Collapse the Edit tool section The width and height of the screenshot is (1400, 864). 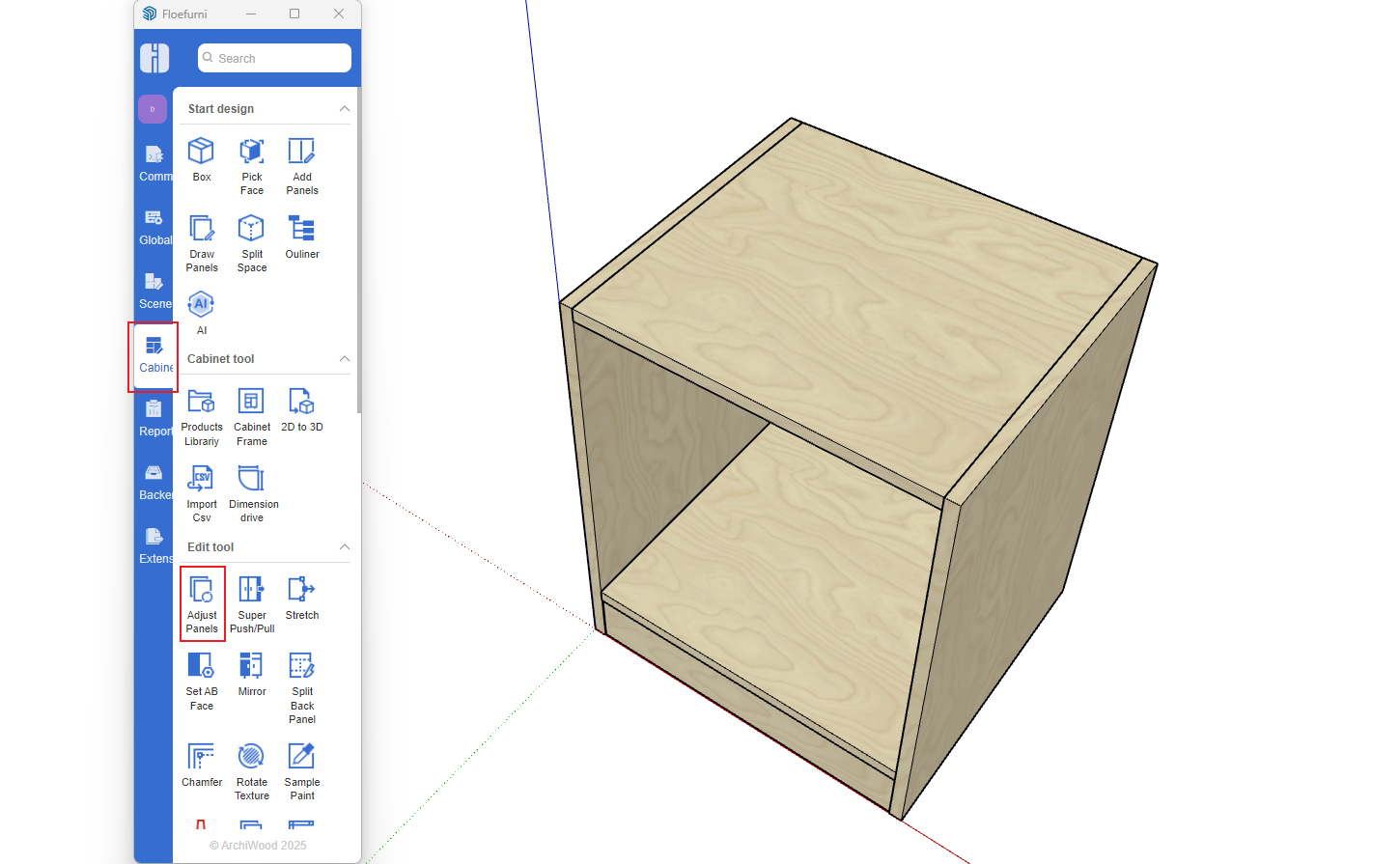coord(344,547)
